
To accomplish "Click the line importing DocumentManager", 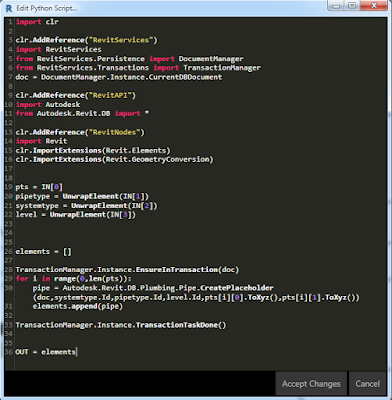I will 129,59.
